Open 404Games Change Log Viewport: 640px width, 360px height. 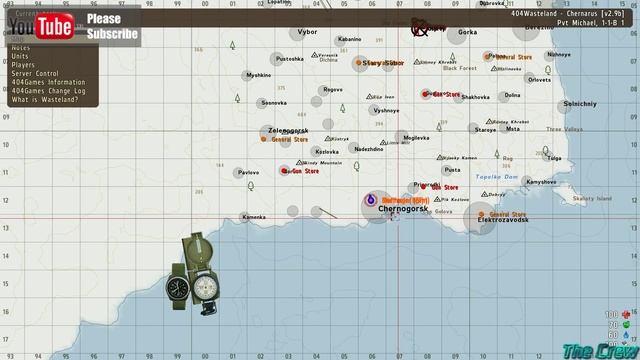tap(48, 91)
